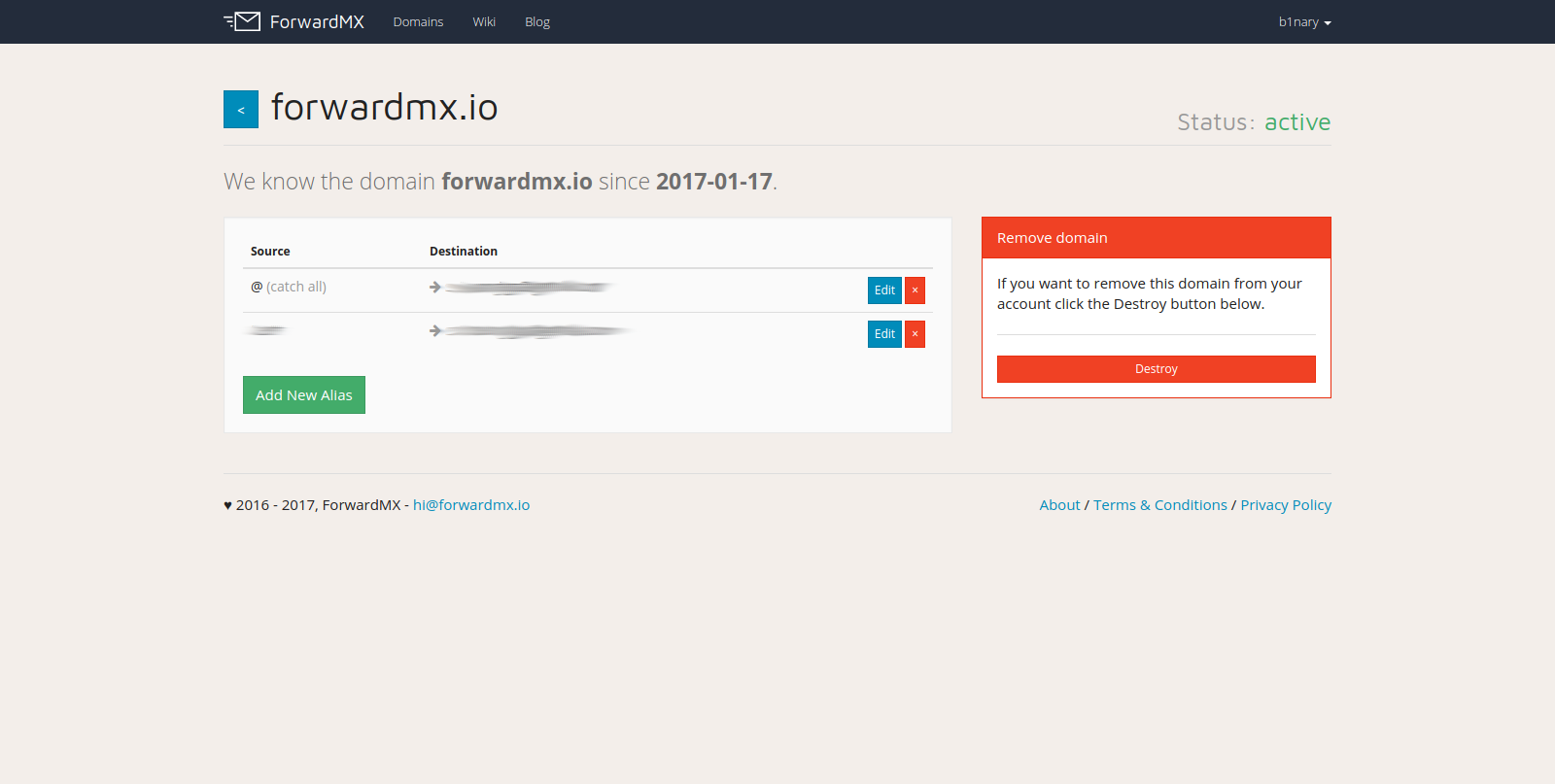Open Terms & Conditions link
The width and height of the screenshot is (1555, 784).
point(1160,505)
